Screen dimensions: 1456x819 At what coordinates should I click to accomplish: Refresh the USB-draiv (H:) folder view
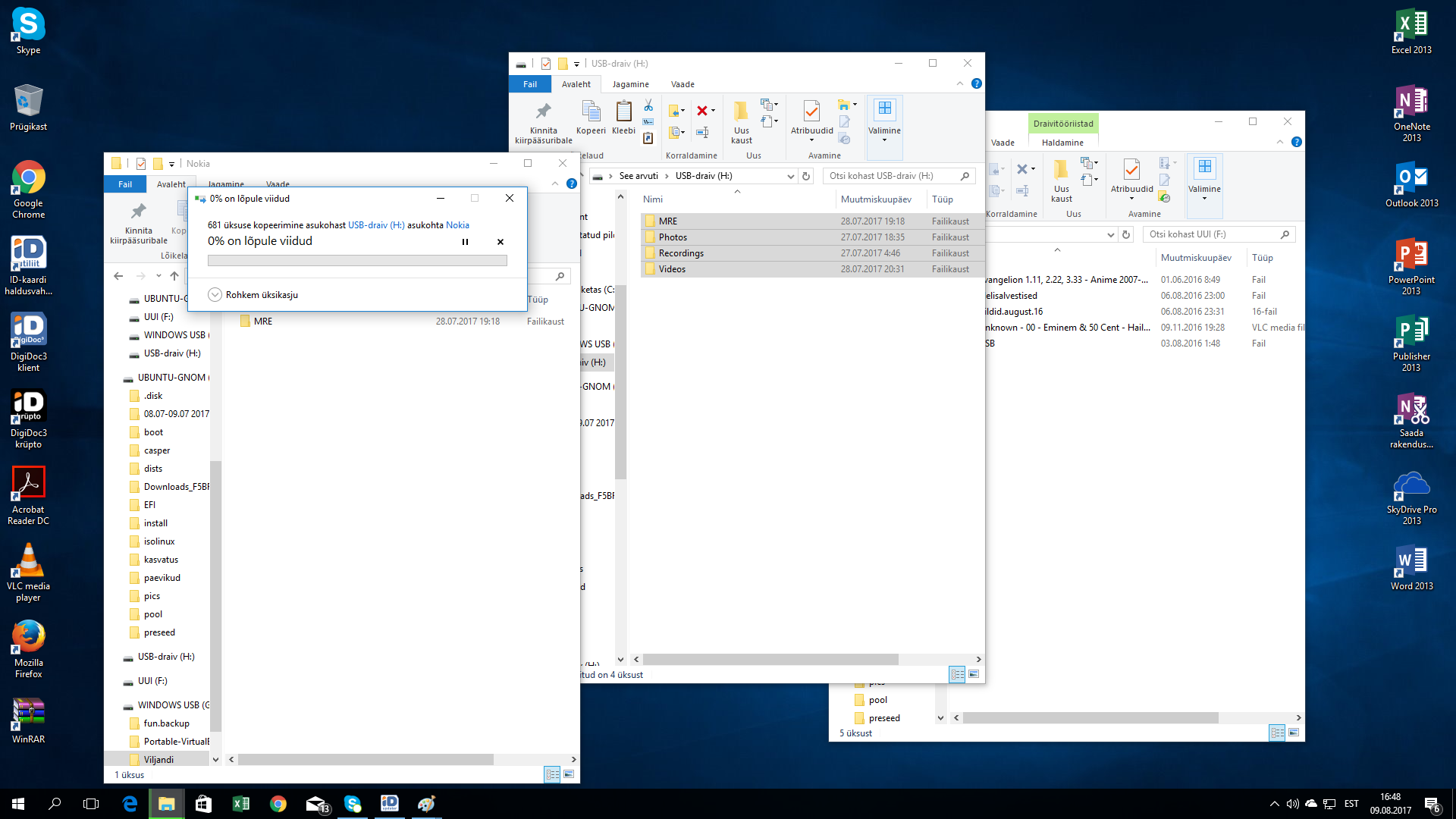(806, 176)
